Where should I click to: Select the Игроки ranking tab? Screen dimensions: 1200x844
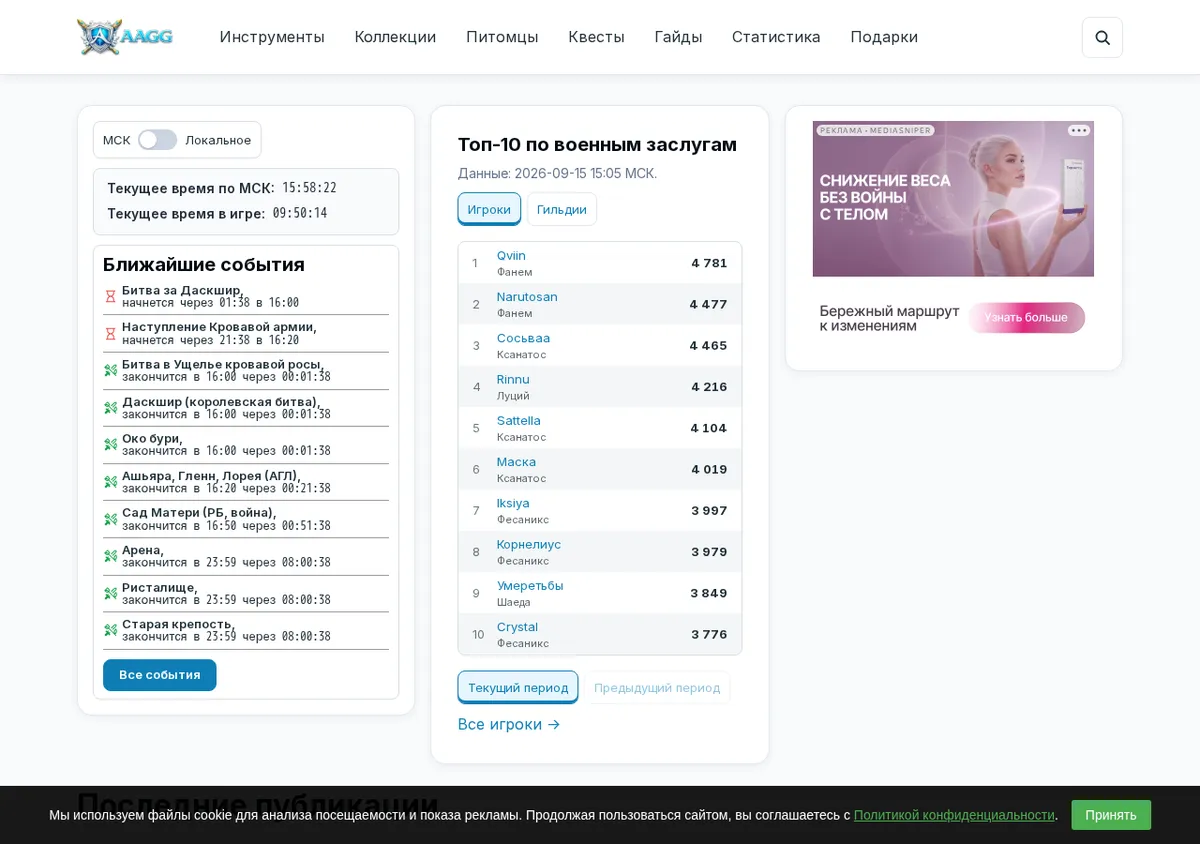click(489, 209)
